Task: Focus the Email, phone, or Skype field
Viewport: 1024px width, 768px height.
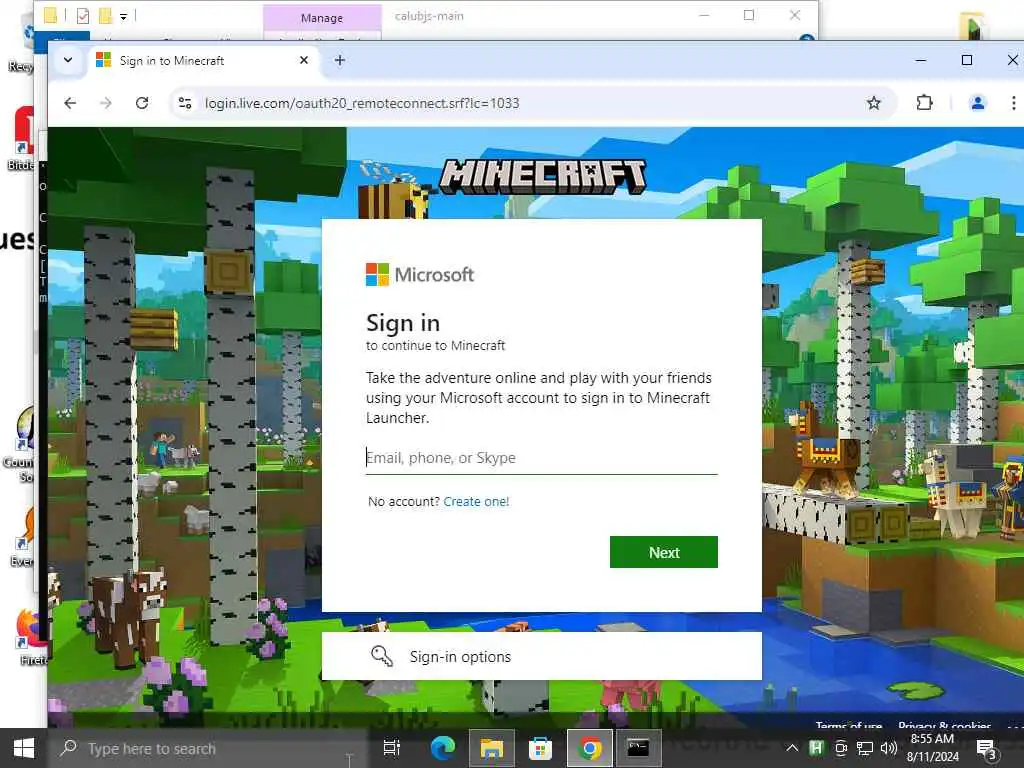Action: (x=541, y=458)
